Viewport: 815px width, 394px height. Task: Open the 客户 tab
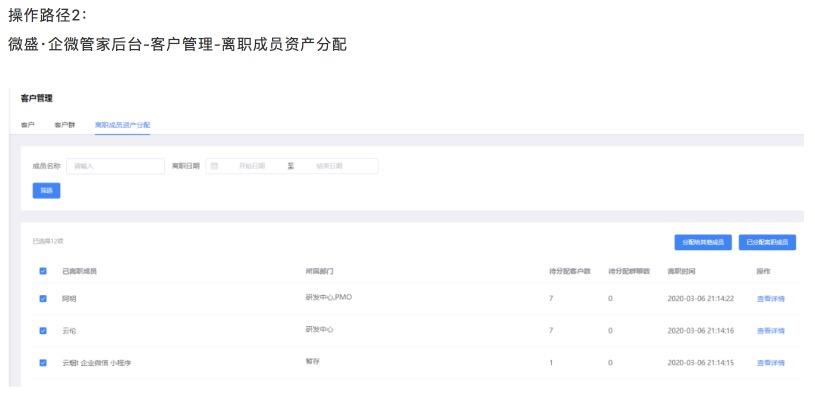[28, 125]
